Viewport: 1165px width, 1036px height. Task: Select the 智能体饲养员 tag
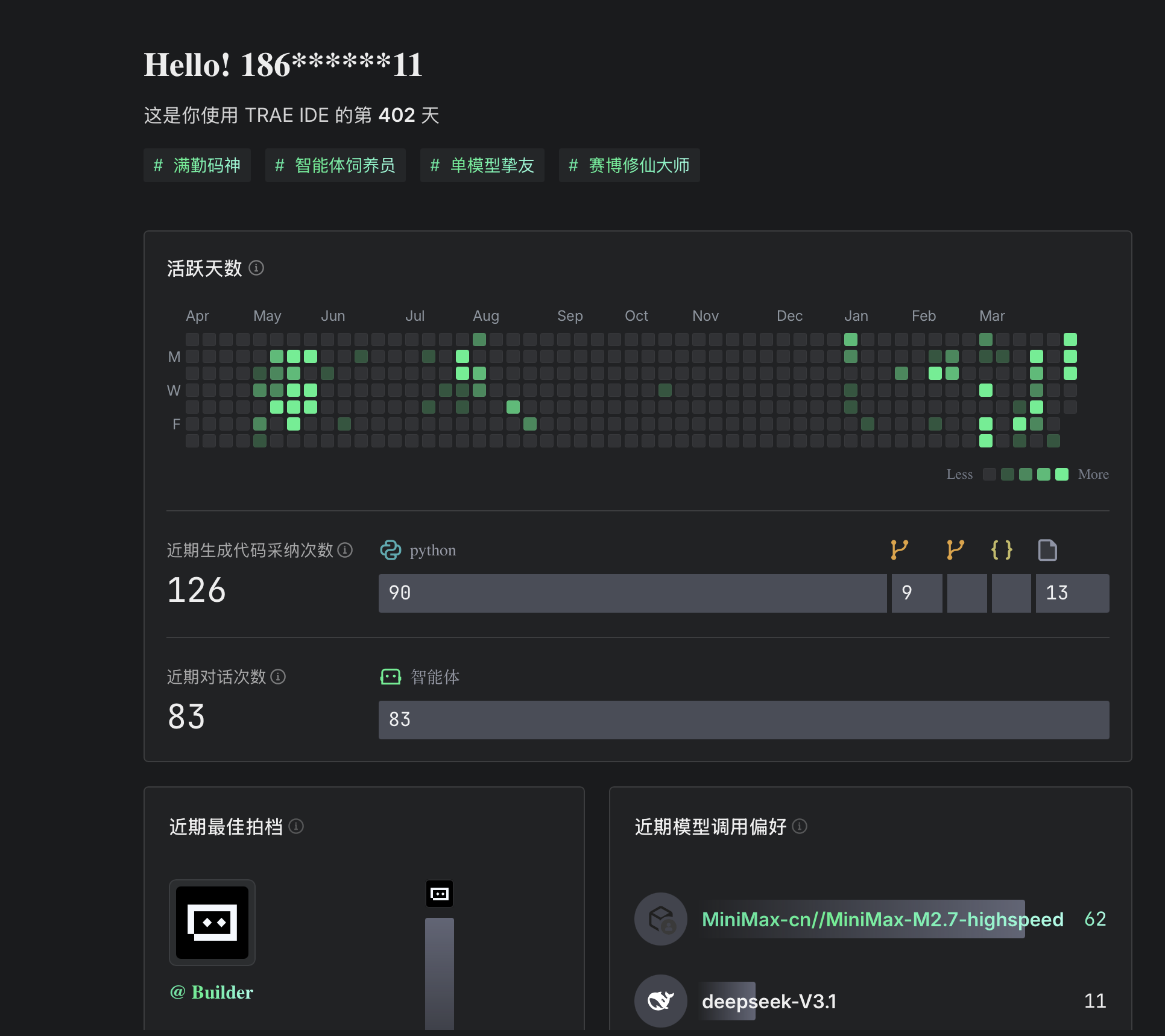pyautogui.click(x=335, y=165)
